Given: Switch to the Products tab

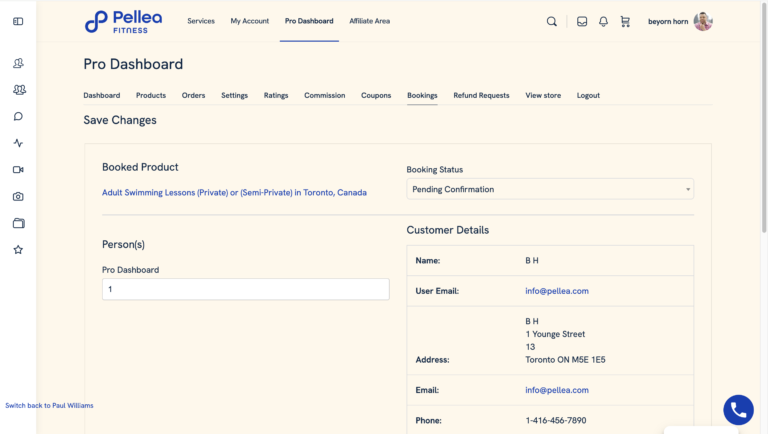Looking at the screenshot, I should [151, 96].
